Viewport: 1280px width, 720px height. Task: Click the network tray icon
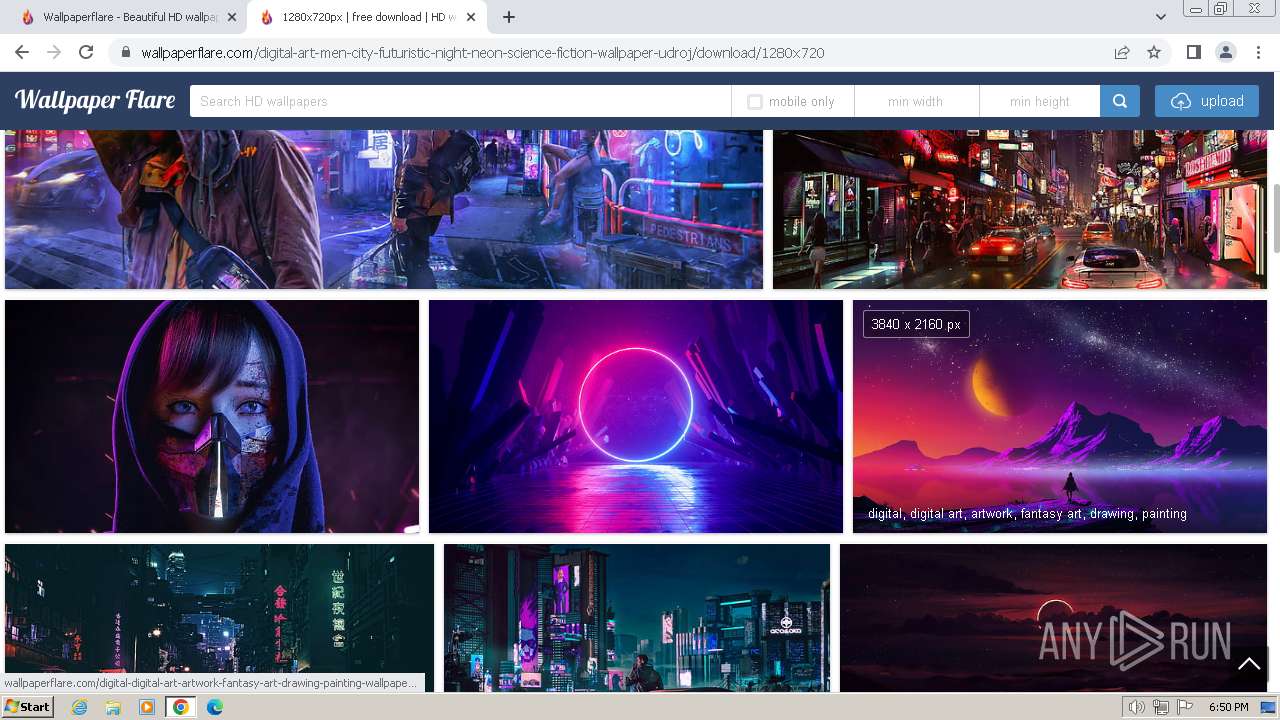[1161, 707]
